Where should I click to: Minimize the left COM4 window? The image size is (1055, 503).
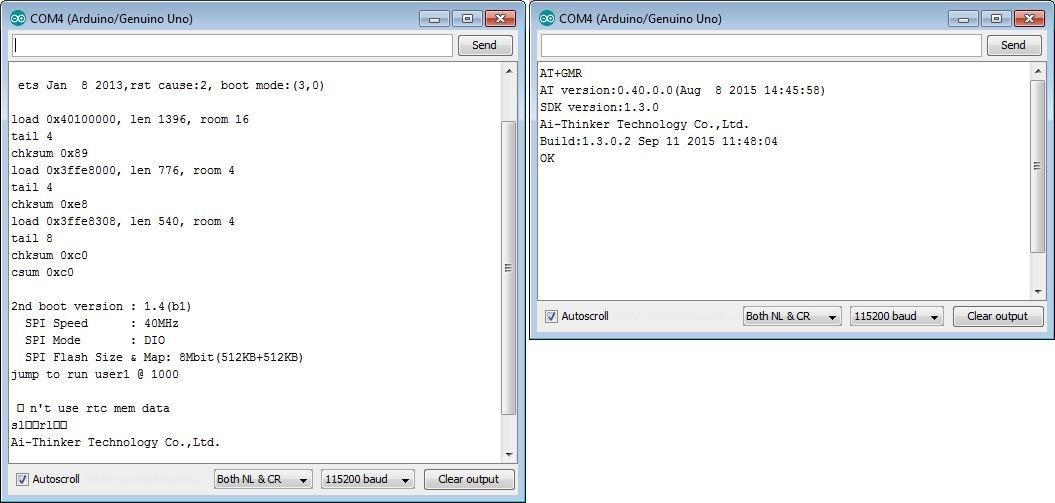tap(434, 19)
